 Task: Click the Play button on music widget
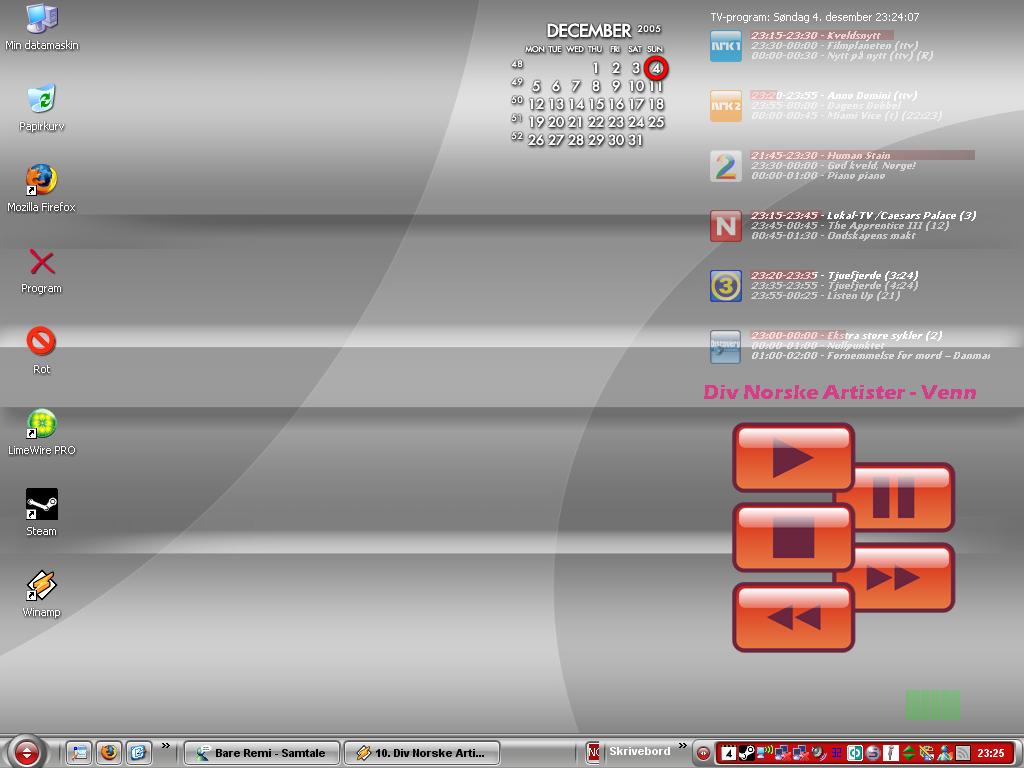click(x=793, y=457)
